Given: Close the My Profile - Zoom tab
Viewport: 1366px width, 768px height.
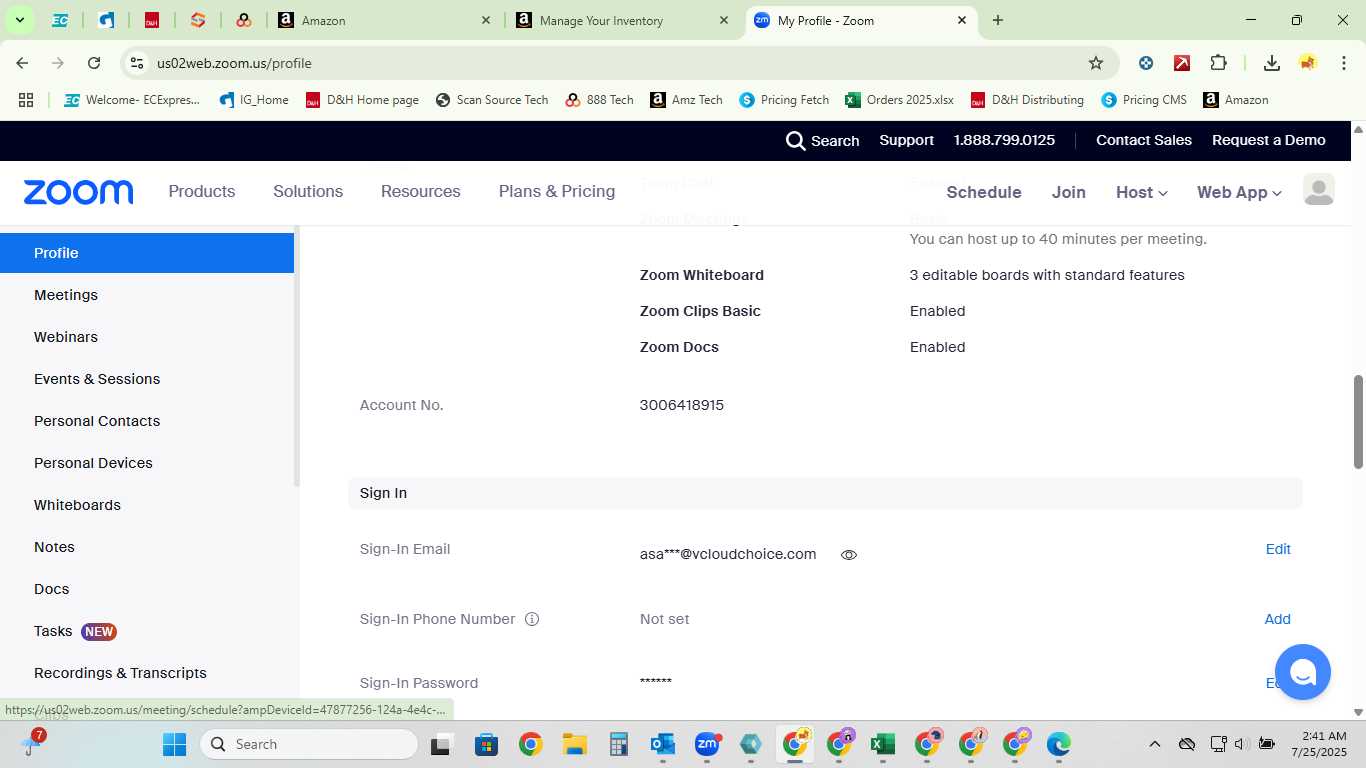Looking at the screenshot, I should click(962, 20).
